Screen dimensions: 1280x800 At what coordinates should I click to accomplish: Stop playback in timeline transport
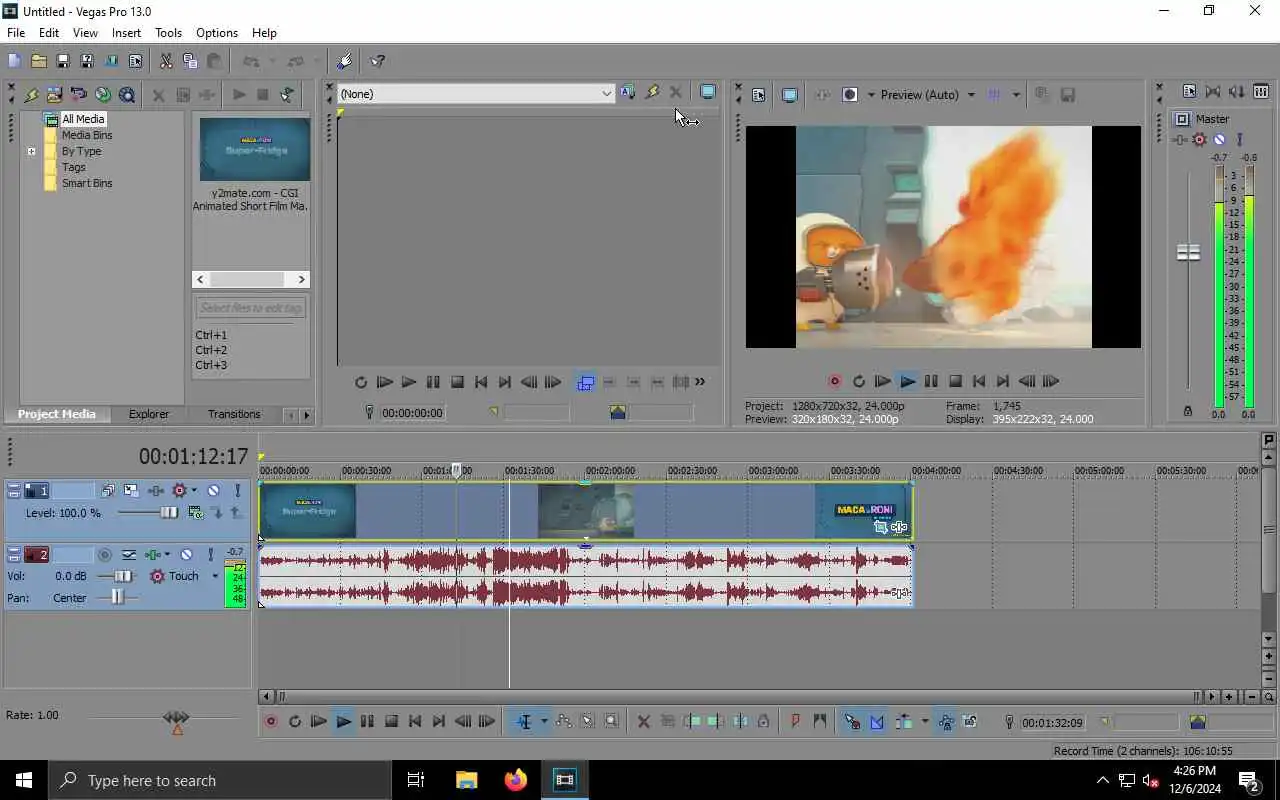point(391,721)
